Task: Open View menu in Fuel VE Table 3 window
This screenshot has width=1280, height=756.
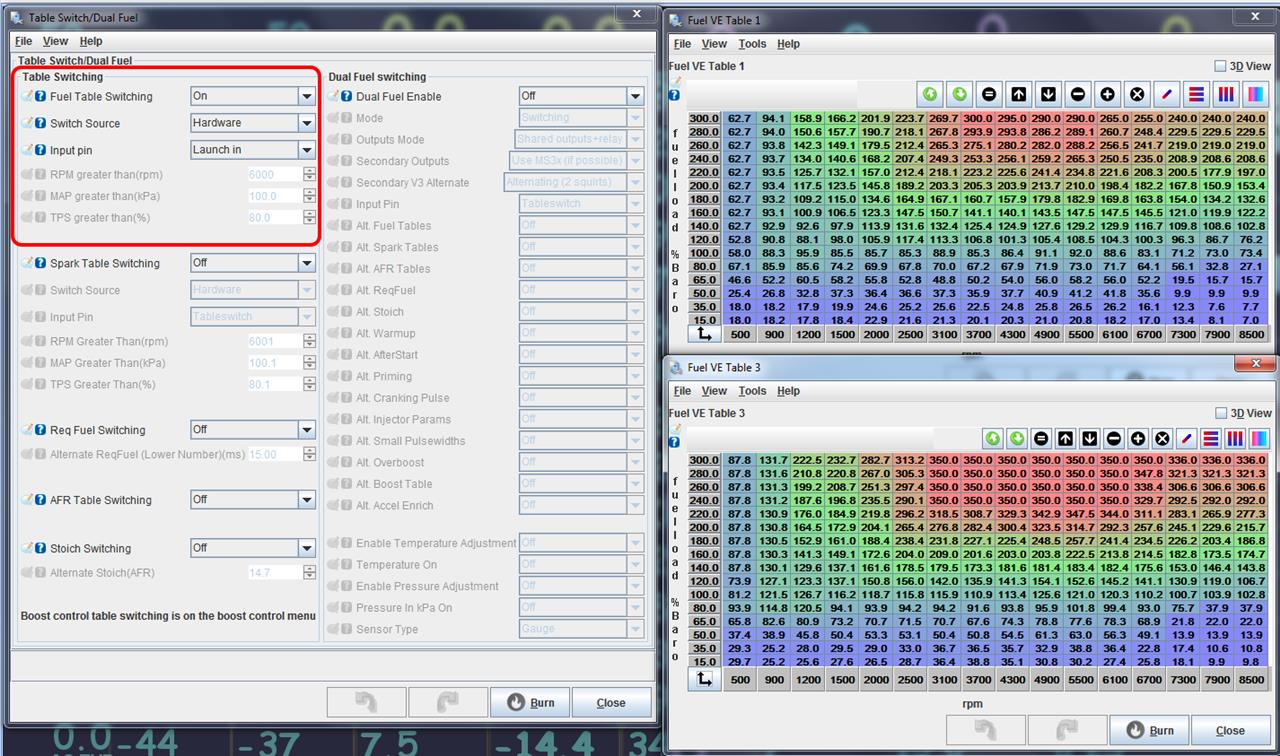Action: [x=714, y=391]
